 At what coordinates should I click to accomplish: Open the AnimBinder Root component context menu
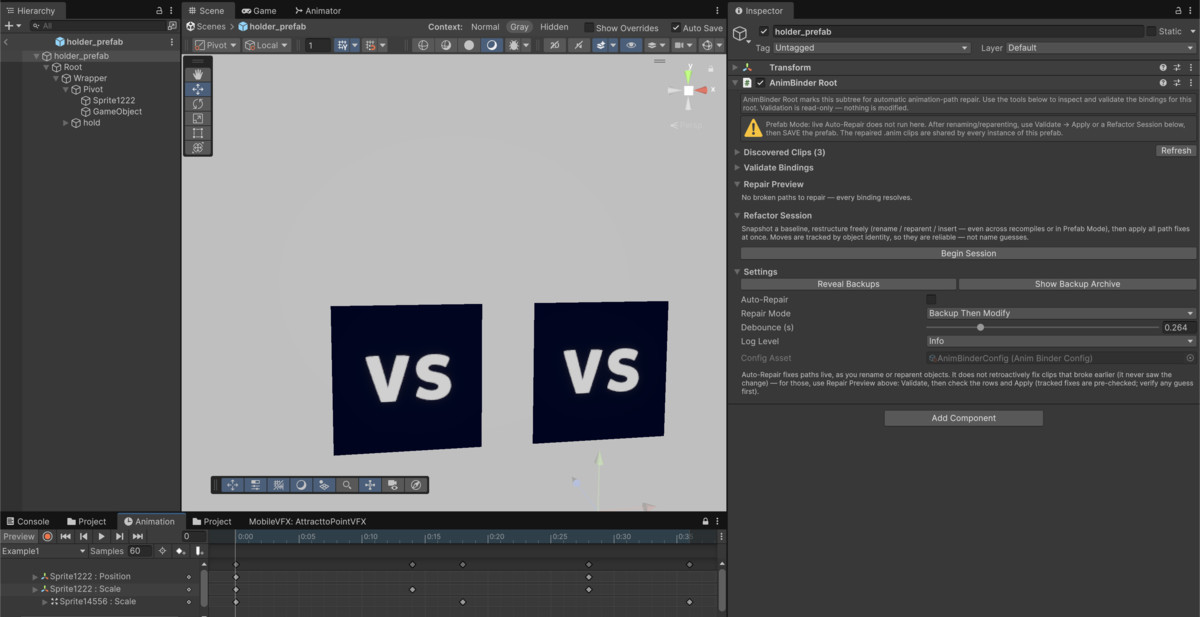(1191, 83)
